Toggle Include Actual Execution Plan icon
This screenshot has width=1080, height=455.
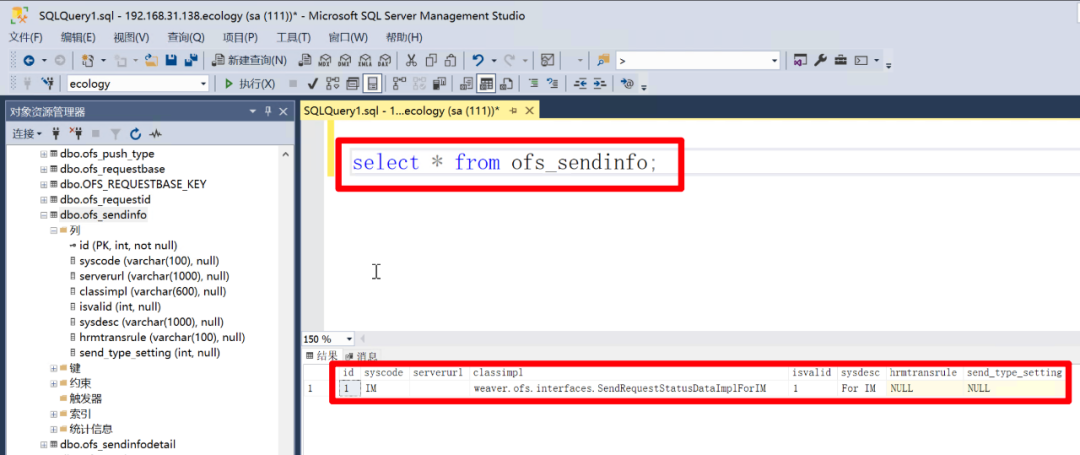(x=399, y=83)
